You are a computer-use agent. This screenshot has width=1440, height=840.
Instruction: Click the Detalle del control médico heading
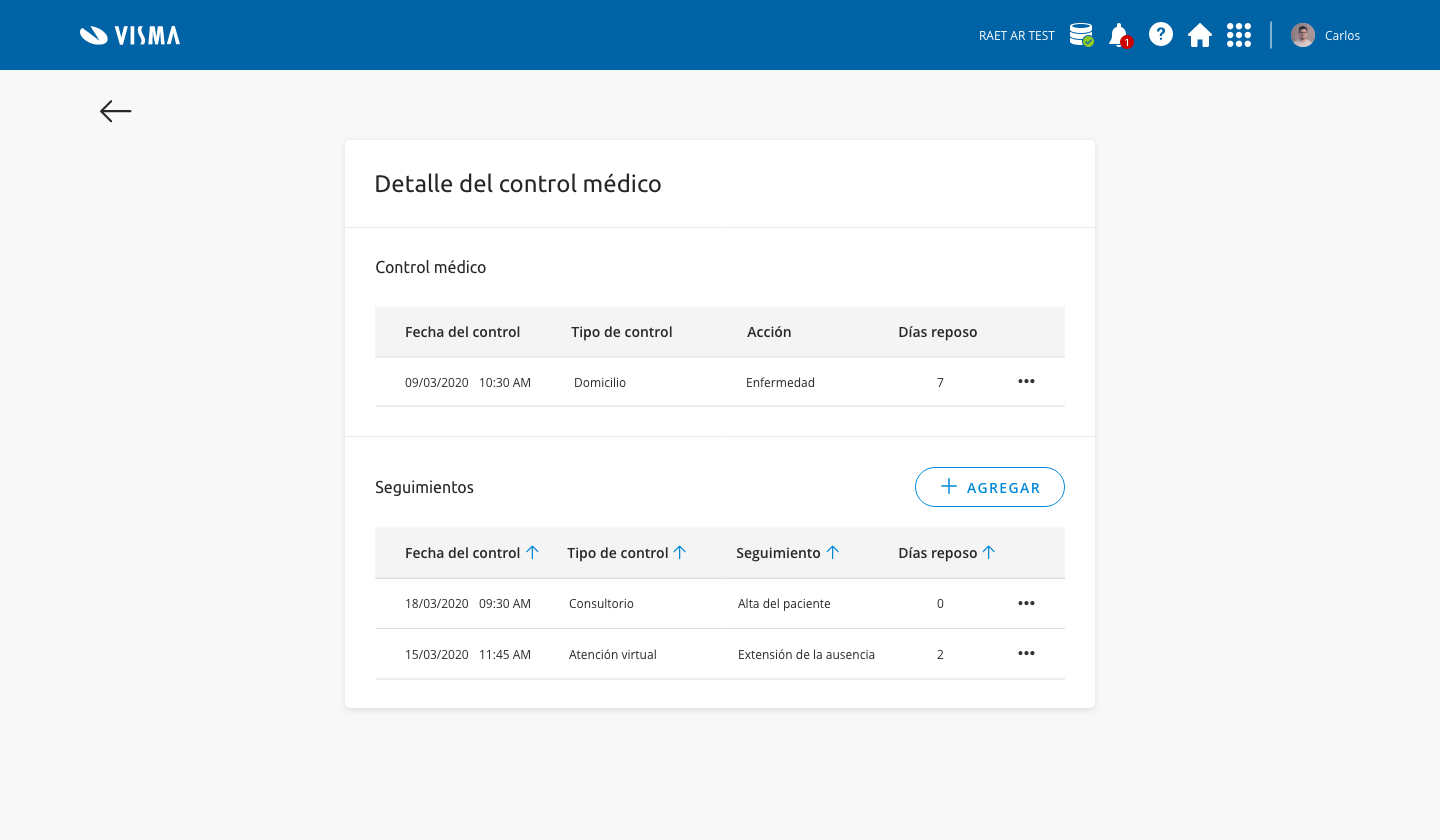(x=518, y=183)
